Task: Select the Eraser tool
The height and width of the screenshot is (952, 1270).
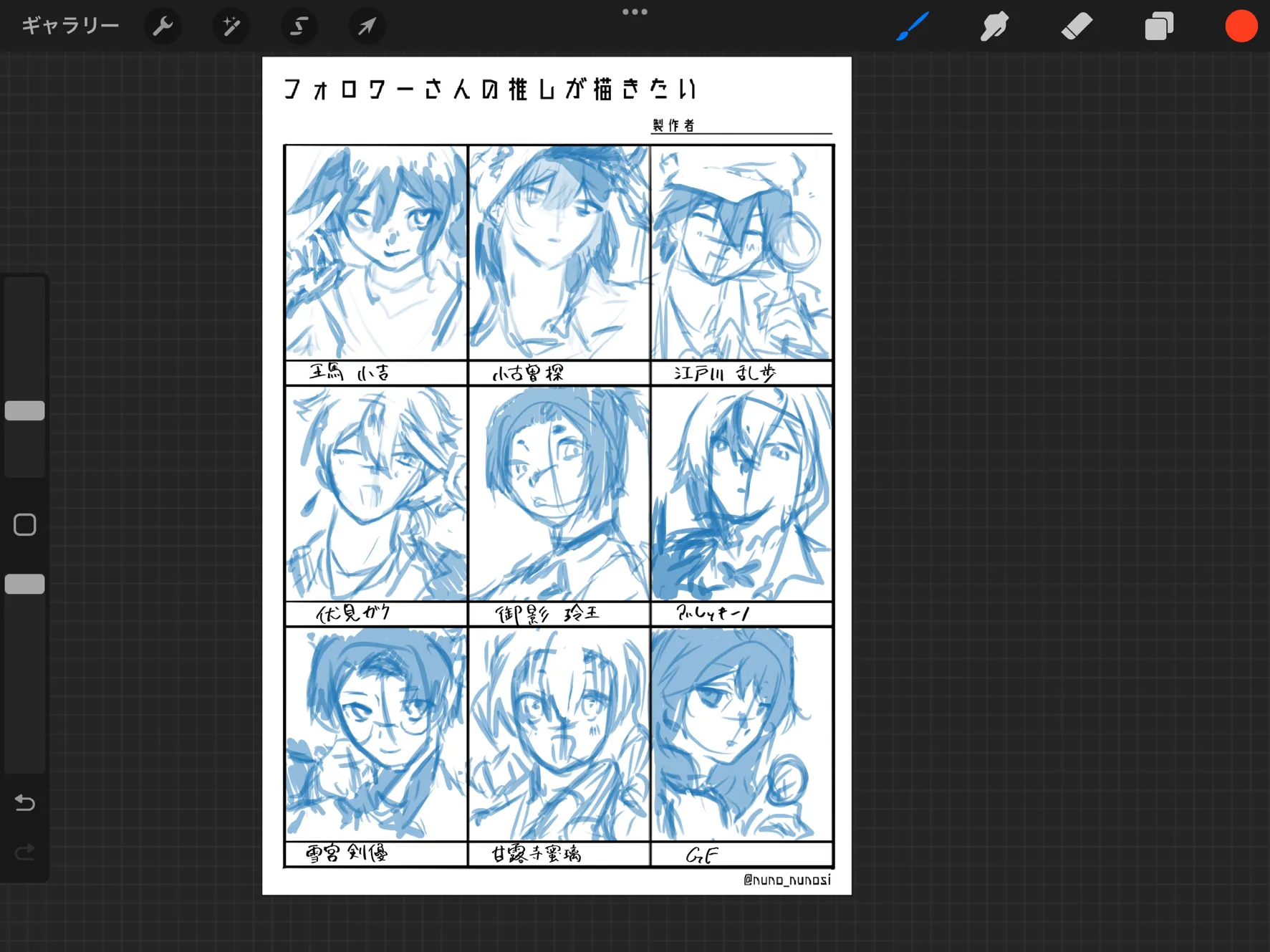Action: click(1077, 27)
